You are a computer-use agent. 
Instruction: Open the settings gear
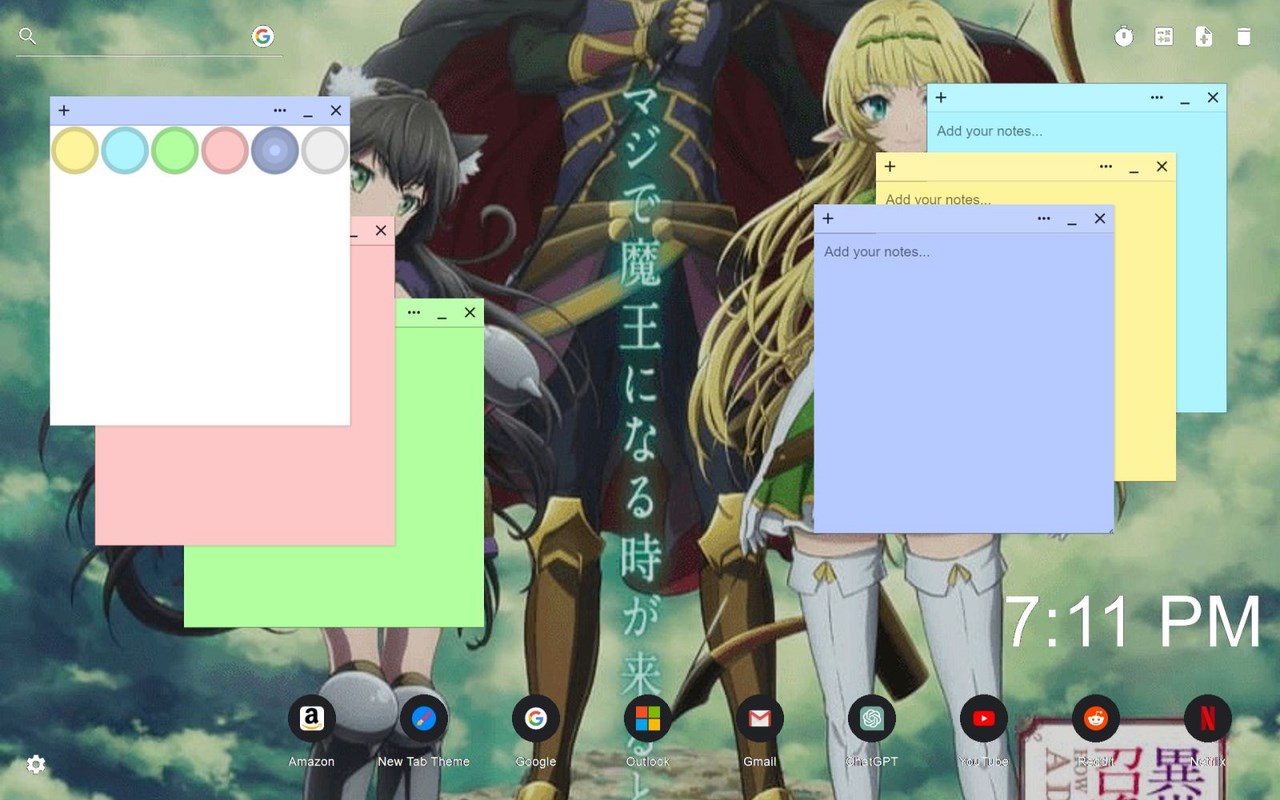(x=36, y=765)
